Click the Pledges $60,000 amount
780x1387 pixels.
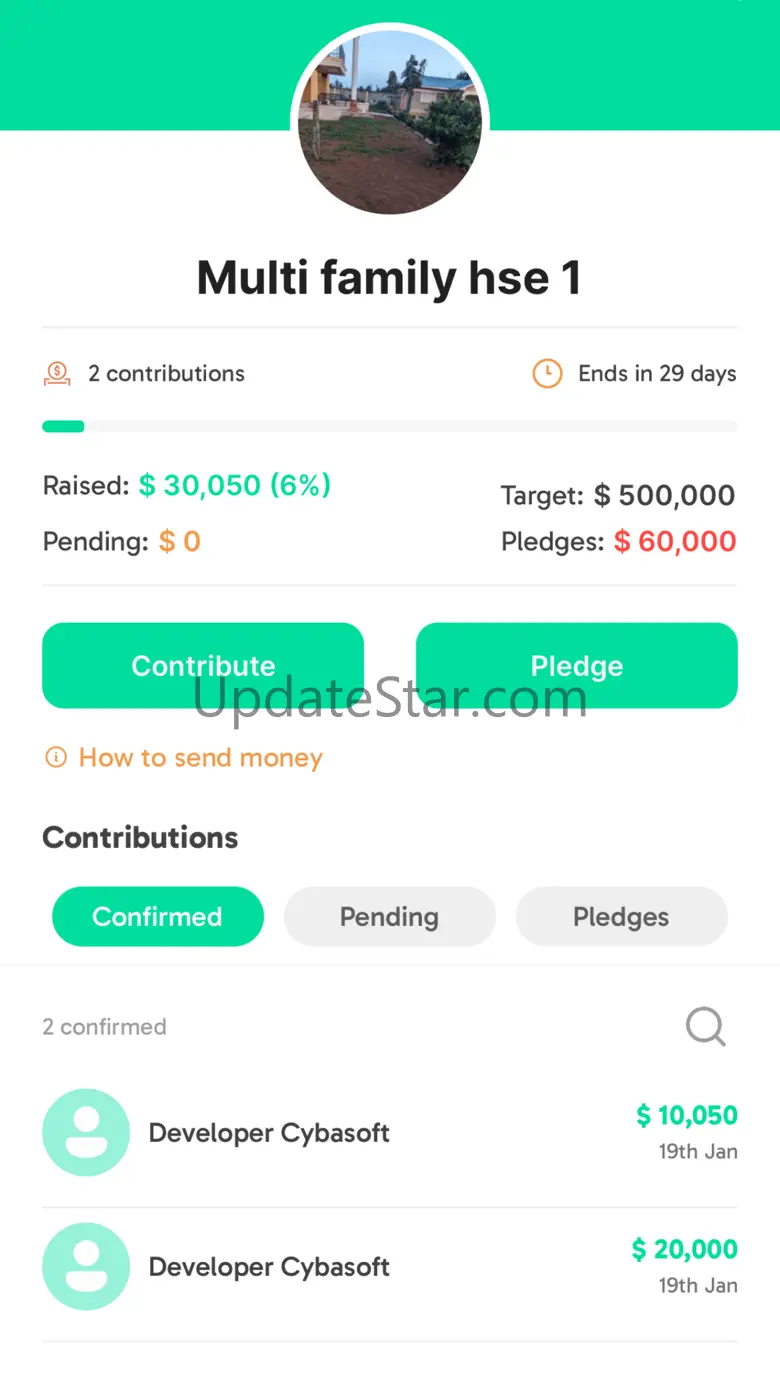click(674, 541)
